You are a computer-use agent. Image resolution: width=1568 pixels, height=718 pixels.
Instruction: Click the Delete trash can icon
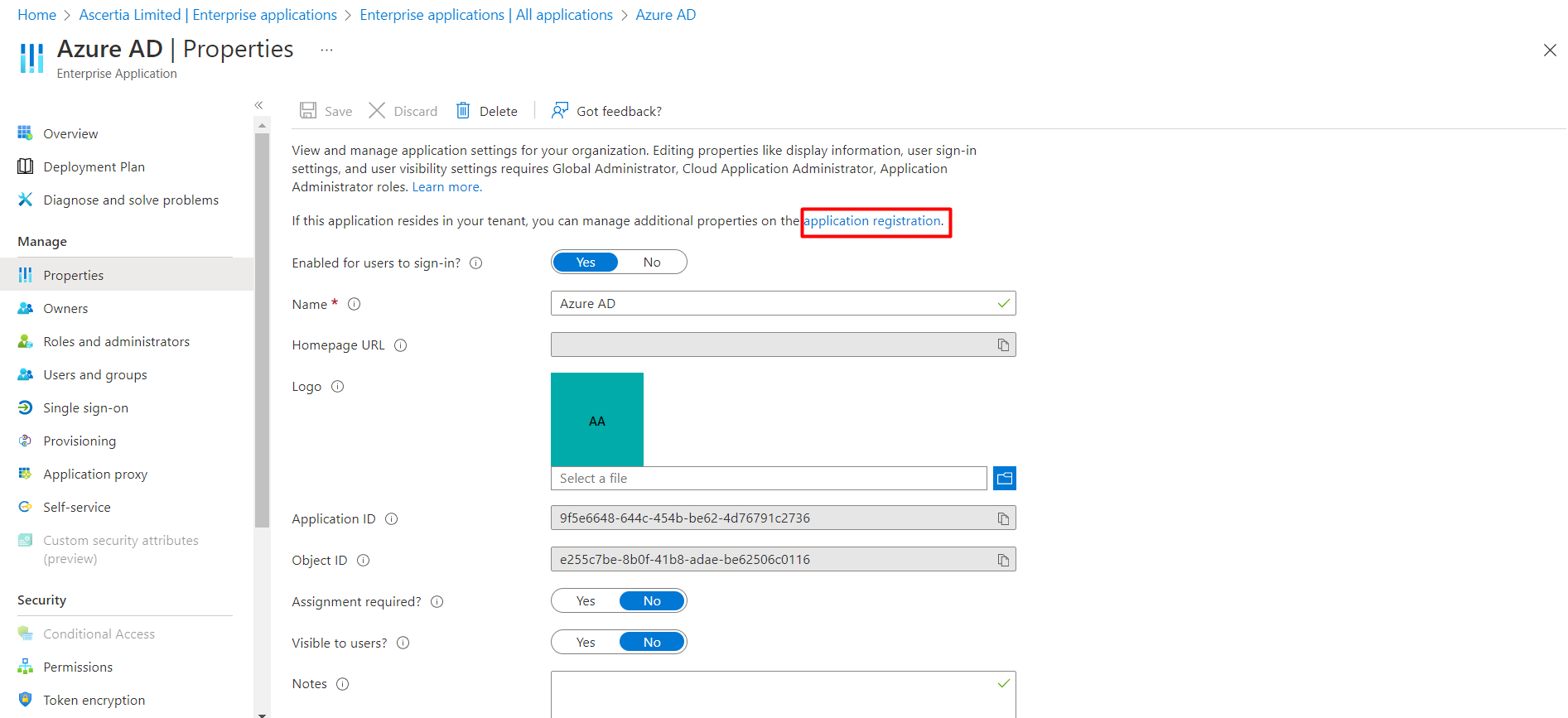pos(463,110)
